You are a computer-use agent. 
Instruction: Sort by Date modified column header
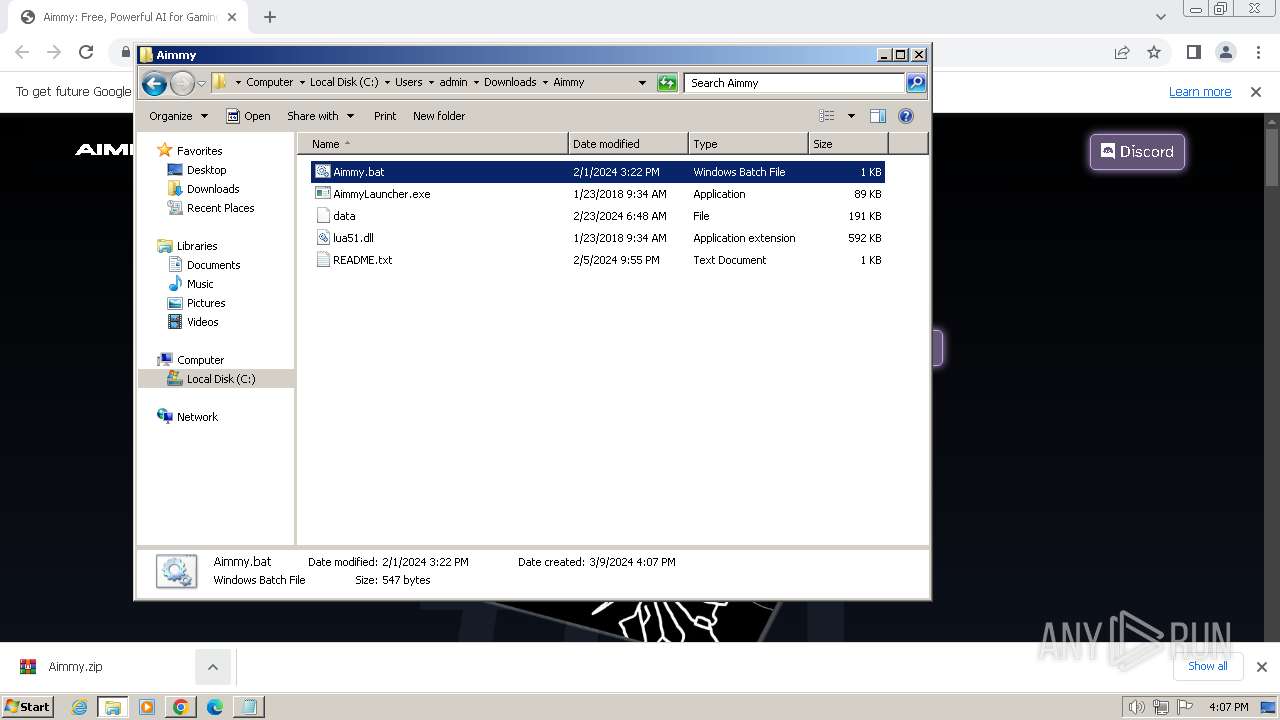628,144
